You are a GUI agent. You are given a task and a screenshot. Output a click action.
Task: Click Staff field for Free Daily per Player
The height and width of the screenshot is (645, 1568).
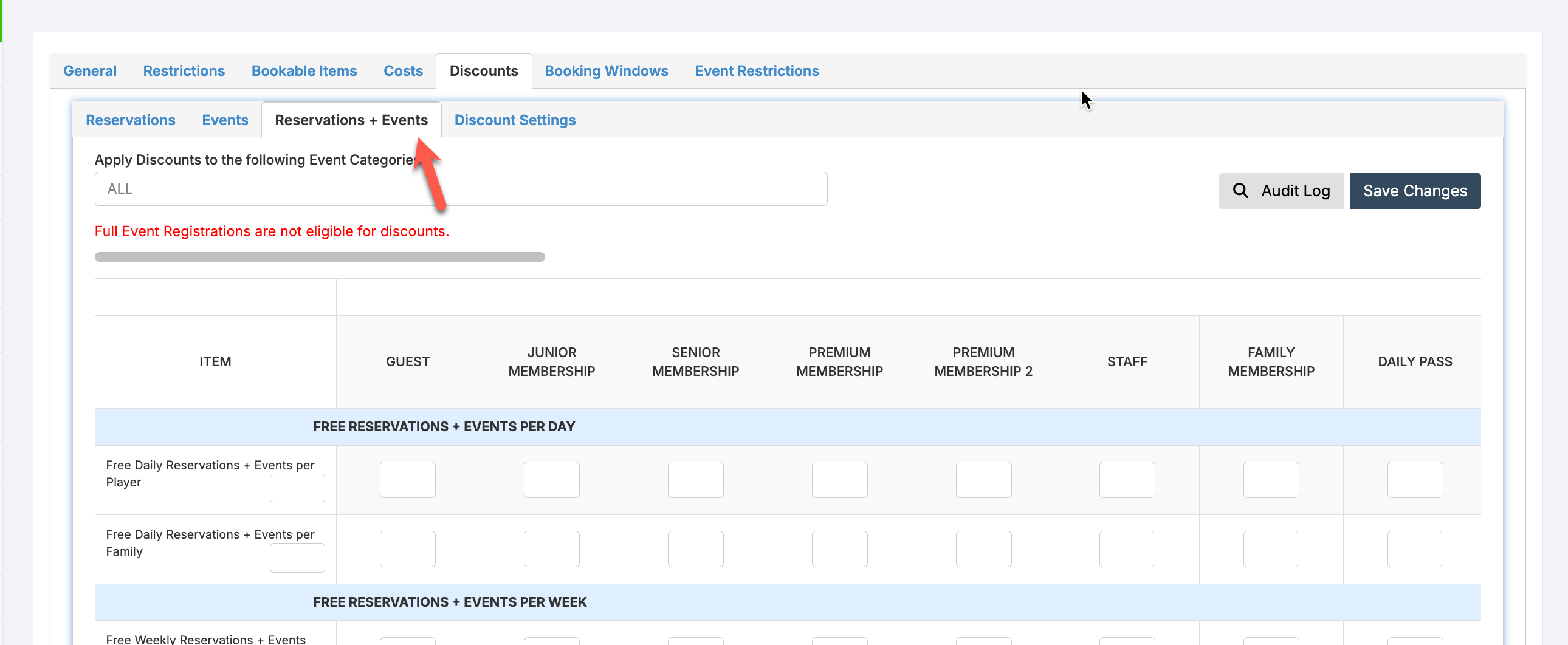1126,479
